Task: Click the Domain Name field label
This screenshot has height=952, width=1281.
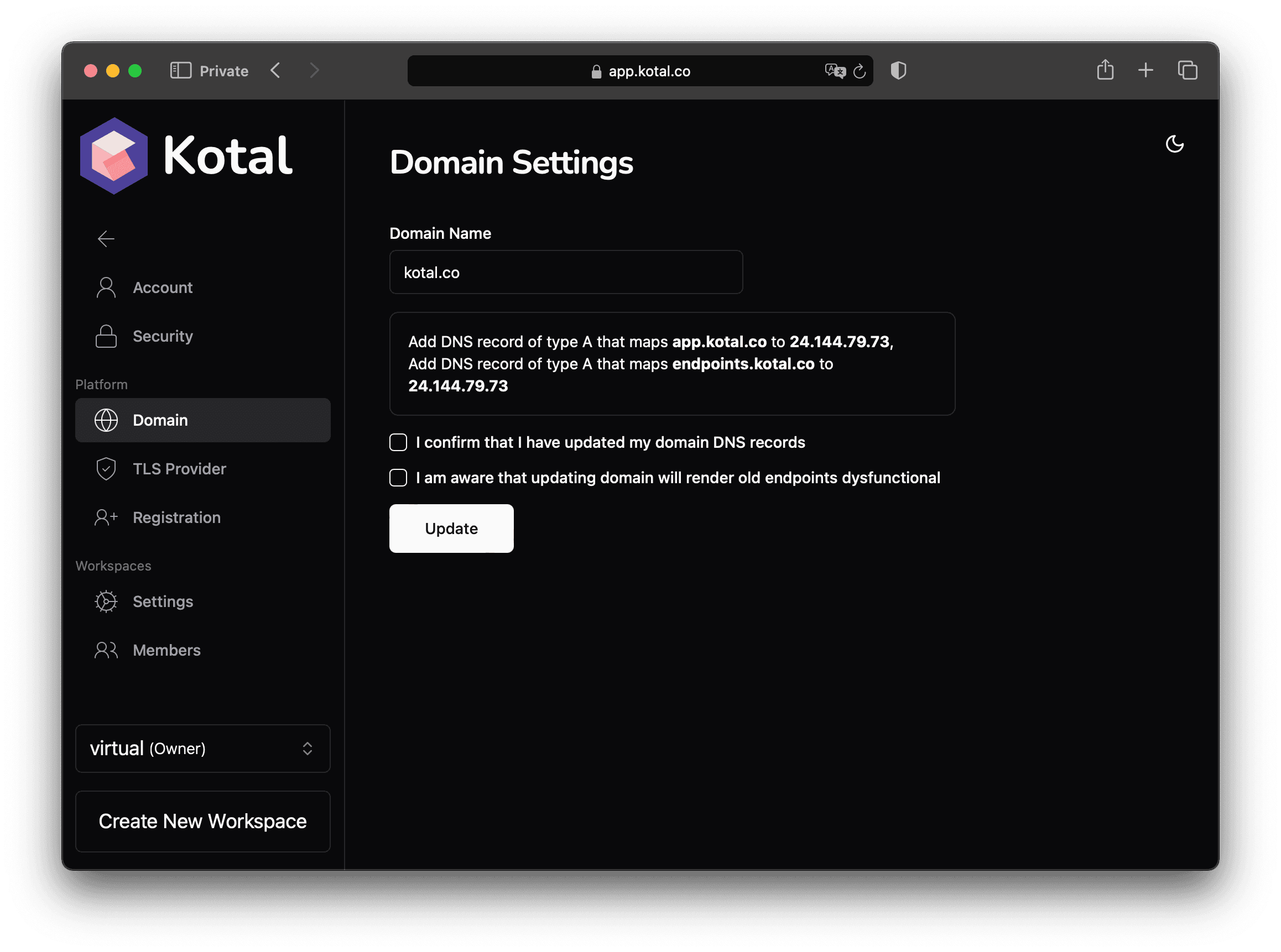Action: [440, 233]
